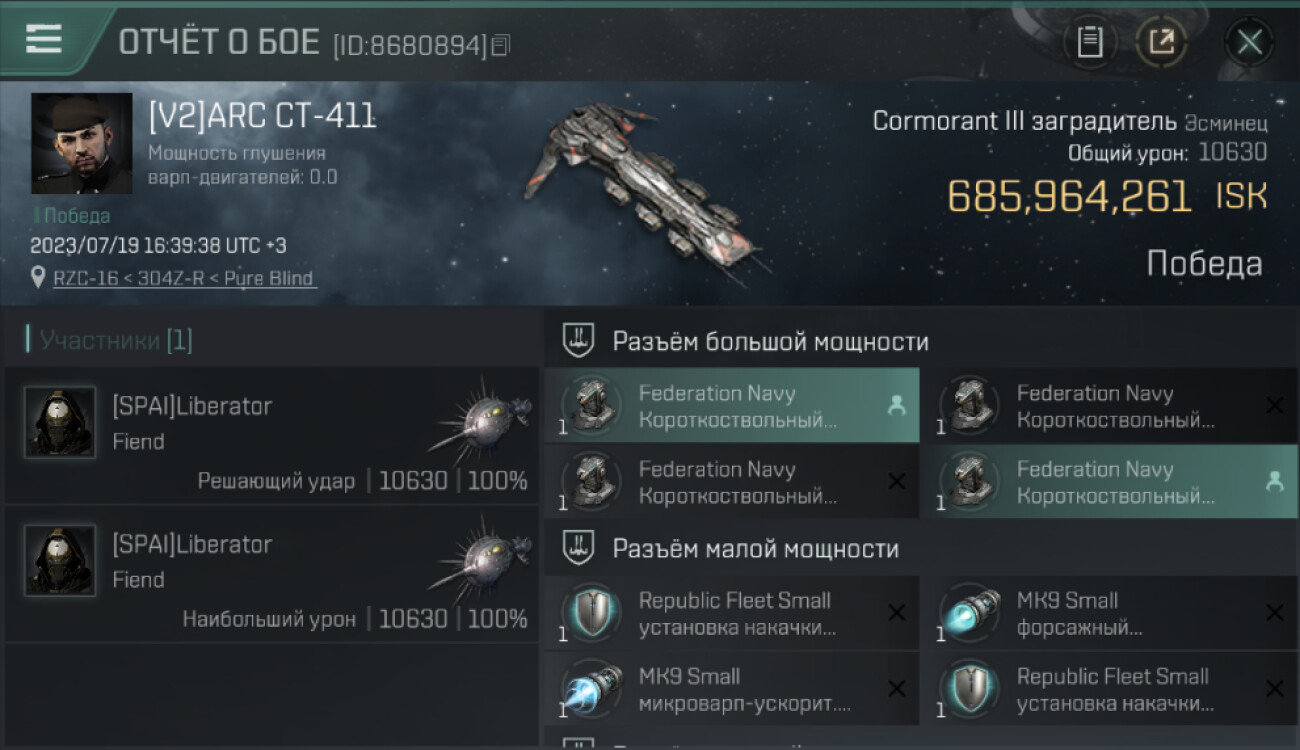
Task: Select the first highlighted Federation Navy module
Action: [732, 405]
